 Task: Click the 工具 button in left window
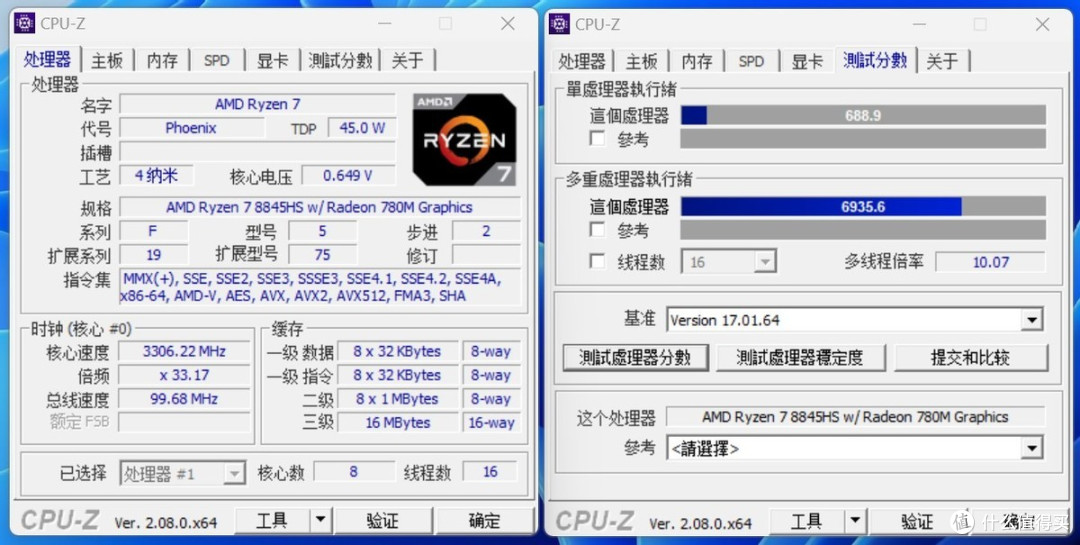[272, 521]
